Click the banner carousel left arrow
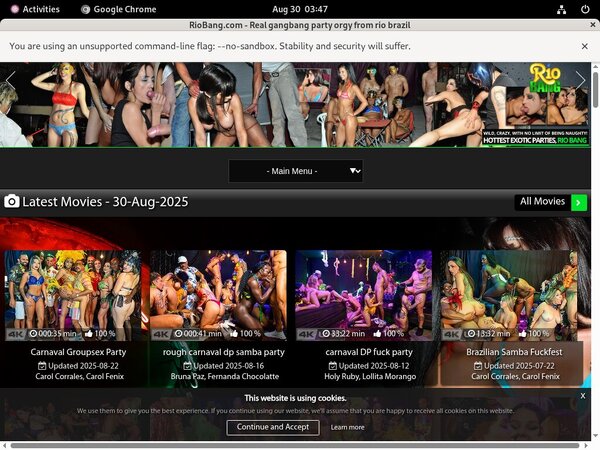 point(11,81)
